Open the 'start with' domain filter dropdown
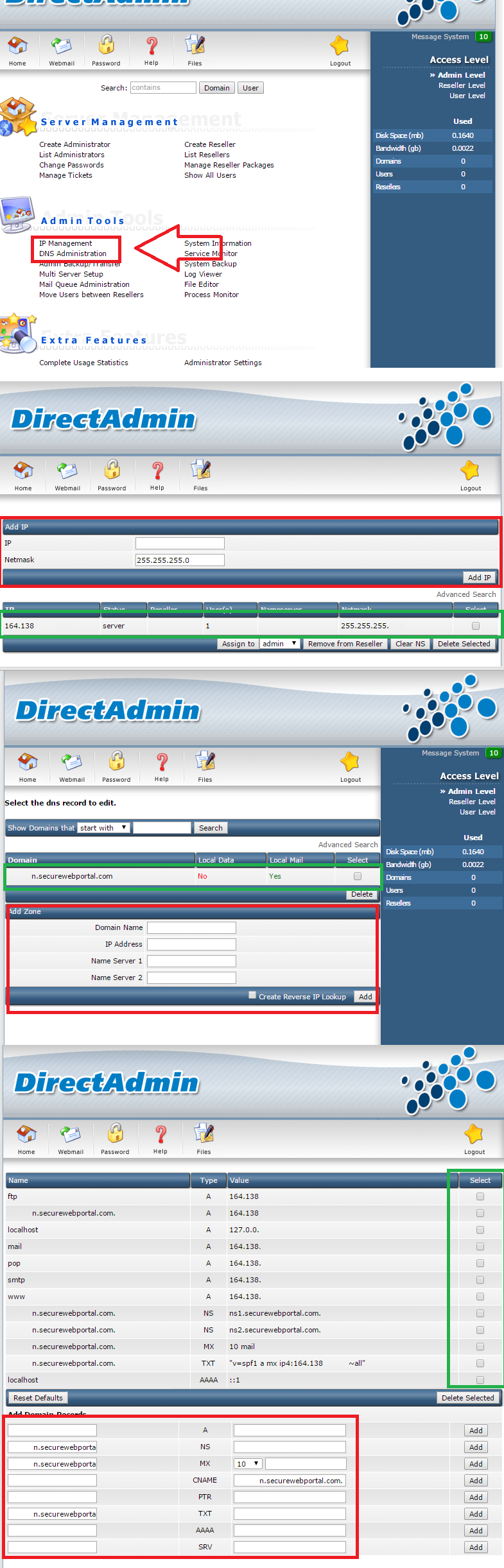 (103, 828)
